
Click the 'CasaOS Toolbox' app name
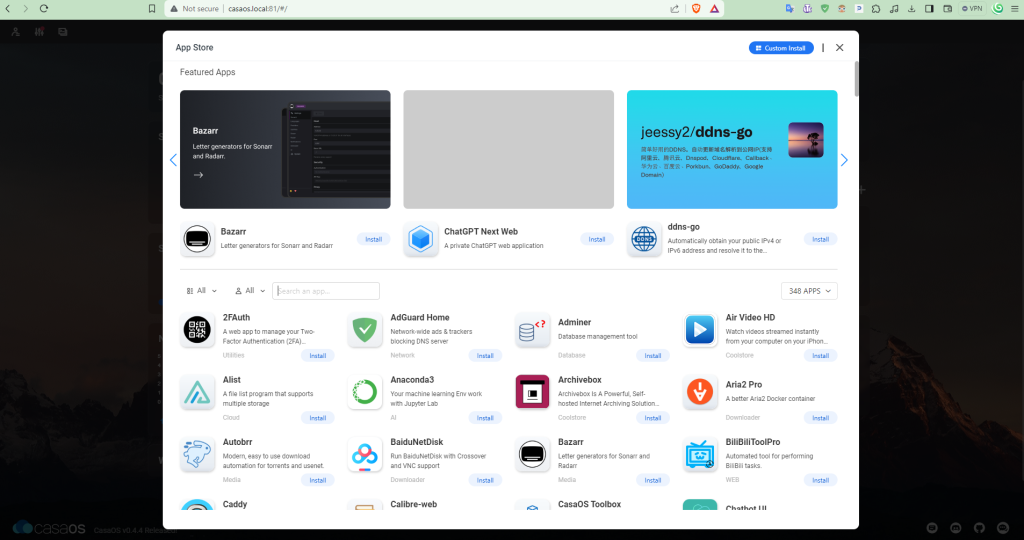(x=590, y=504)
